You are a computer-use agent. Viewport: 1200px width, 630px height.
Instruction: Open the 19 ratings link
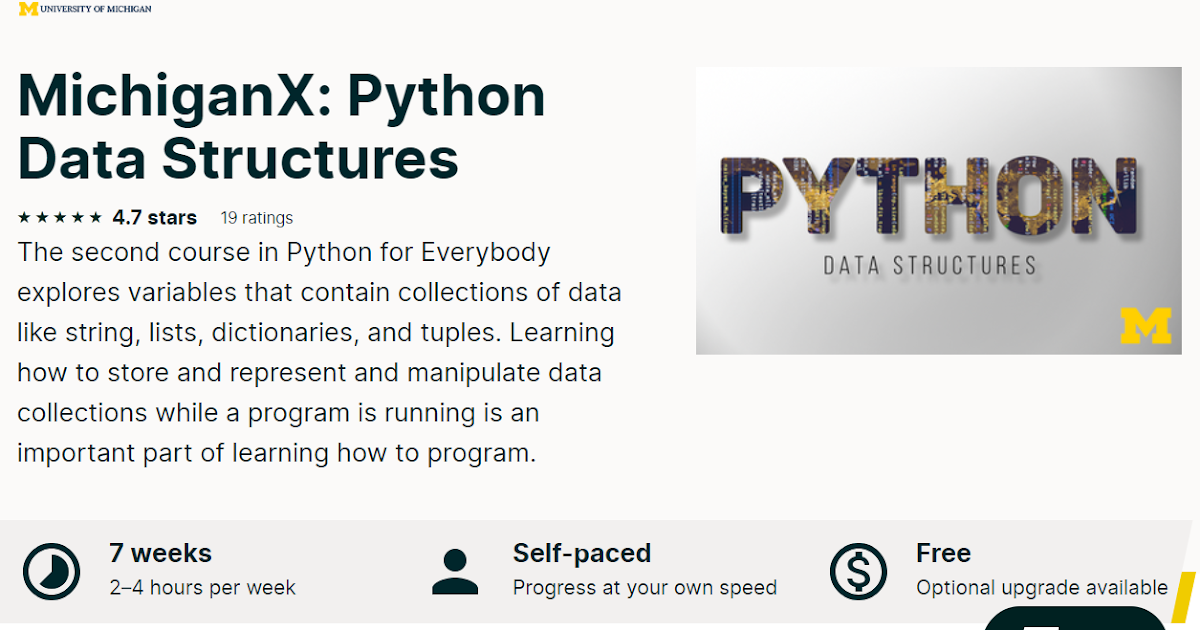pyautogui.click(x=257, y=217)
